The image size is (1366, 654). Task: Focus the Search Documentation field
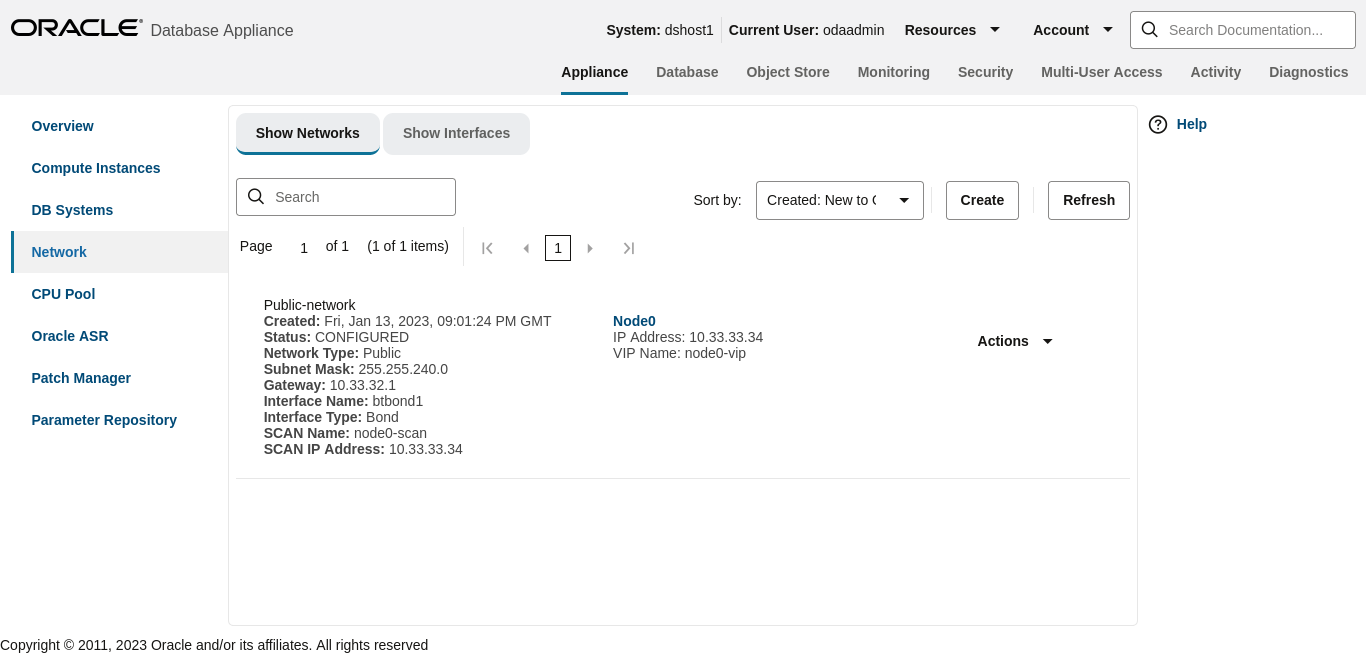point(1243,30)
